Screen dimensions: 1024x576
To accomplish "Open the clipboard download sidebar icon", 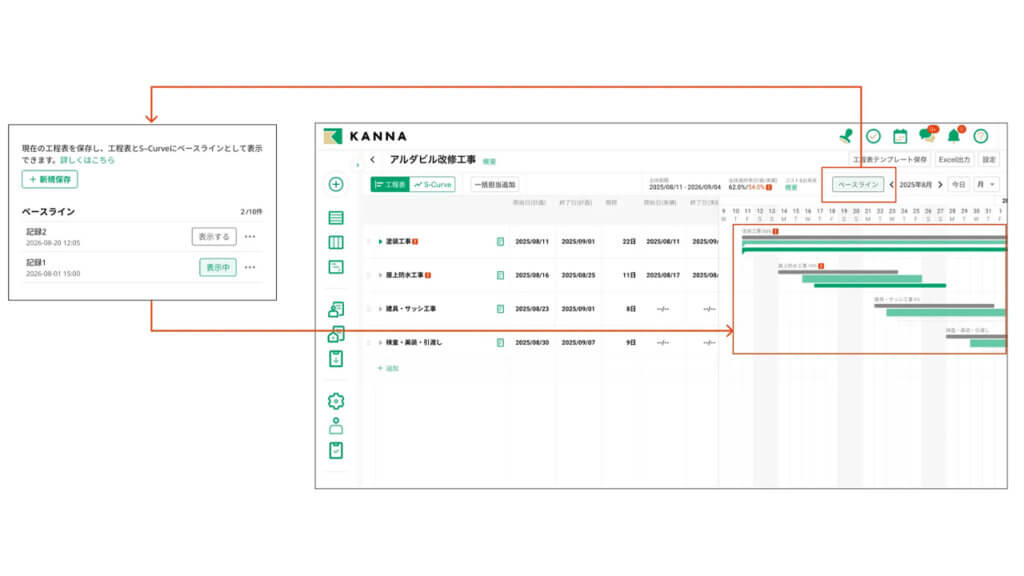I will click(336, 359).
